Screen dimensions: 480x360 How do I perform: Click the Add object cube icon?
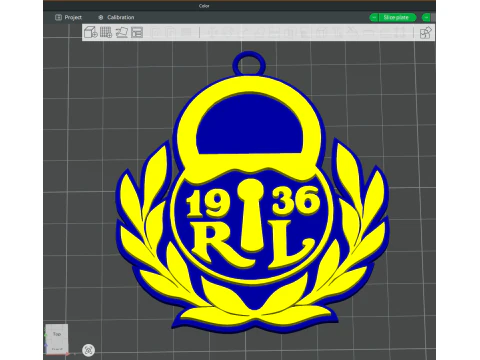(90, 33)
